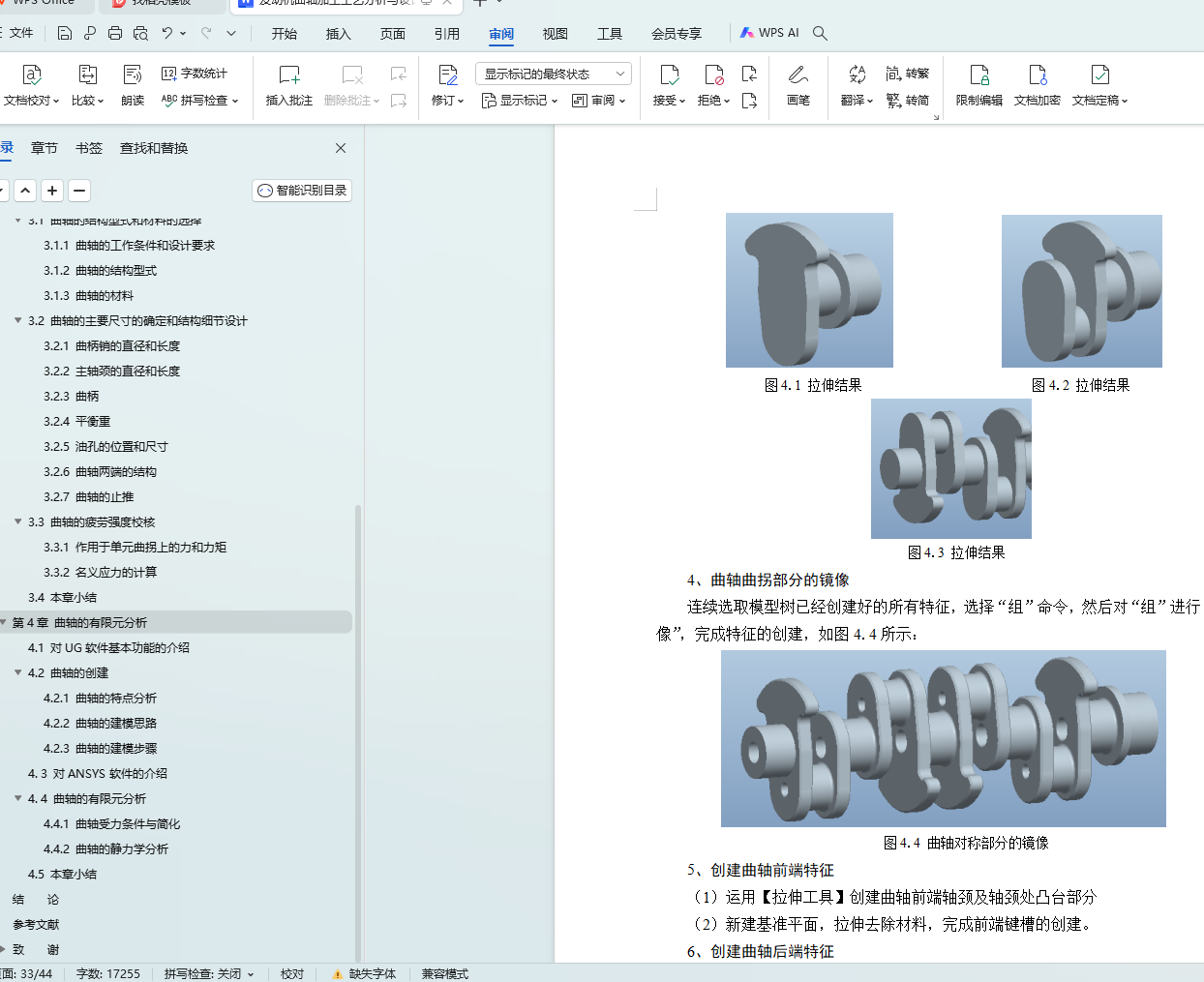
Task: Convert text with 转简 button
Action: [907, 101]
